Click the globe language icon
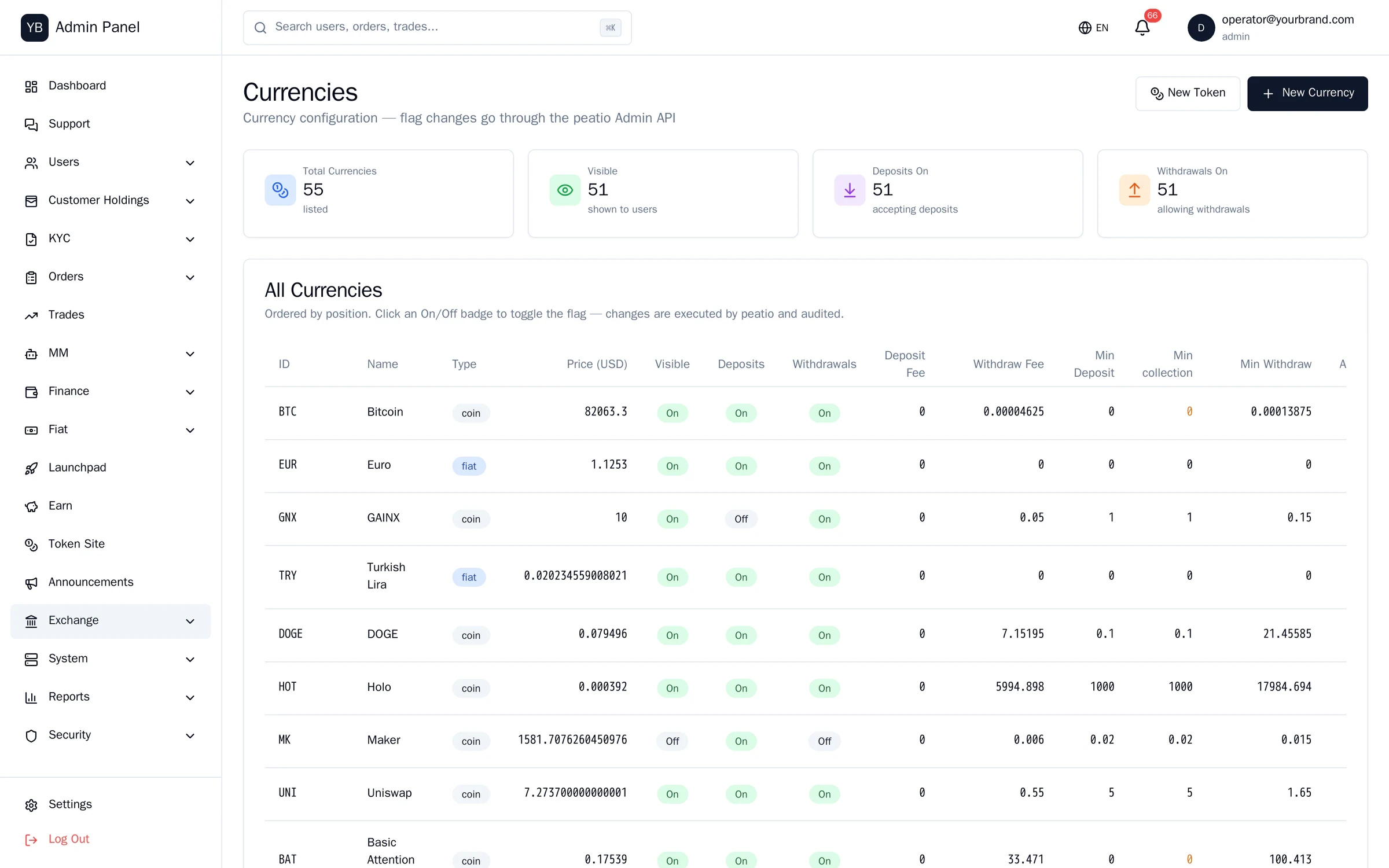The height and width of the screenshot is (868, 1389). 1085,28
